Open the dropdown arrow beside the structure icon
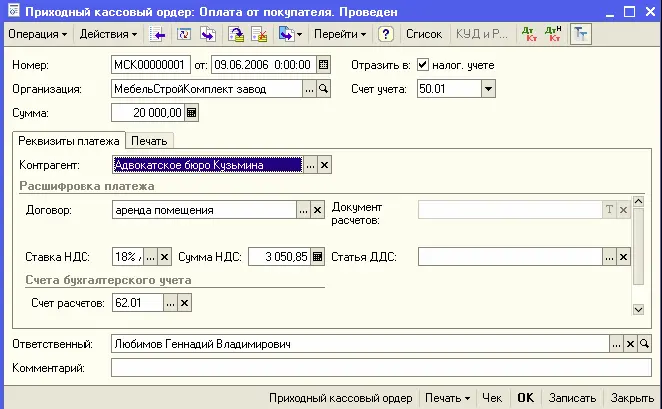 [x=299, y=34]
